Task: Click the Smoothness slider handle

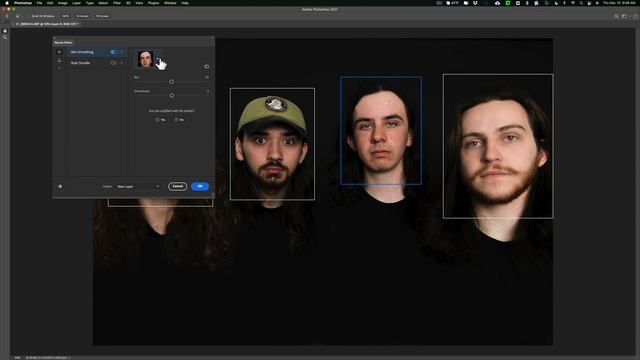Action: [171, 96]
